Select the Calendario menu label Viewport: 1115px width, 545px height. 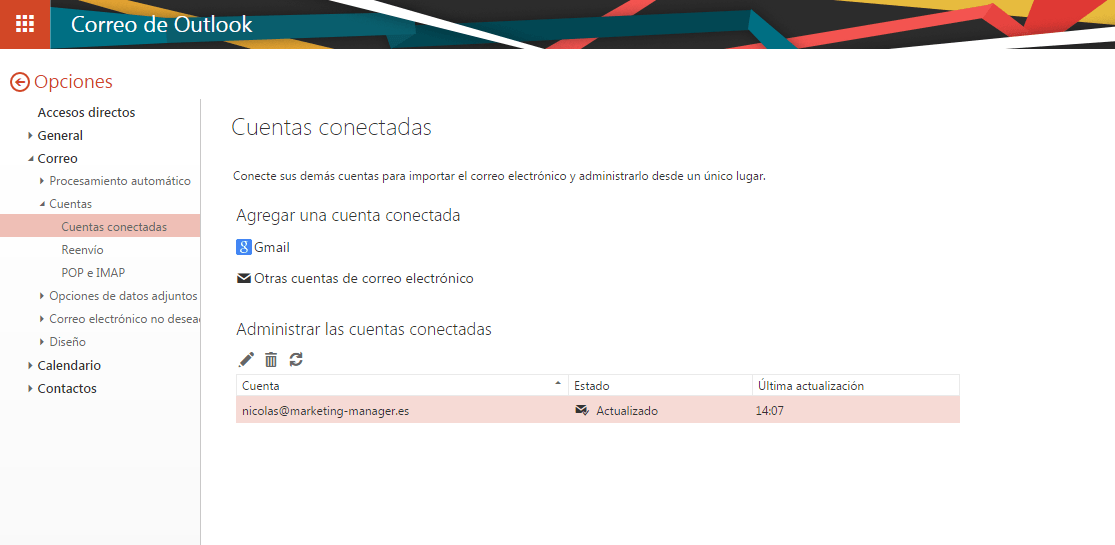tap(69, 366)
